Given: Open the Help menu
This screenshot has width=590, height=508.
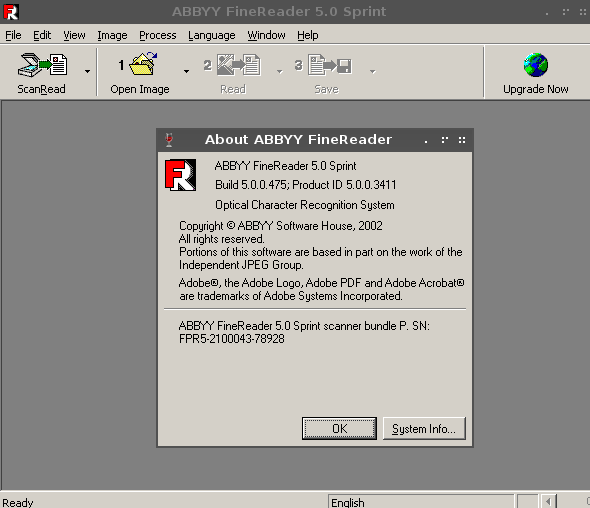Looking at the screenshot, I should click(308, 35).
